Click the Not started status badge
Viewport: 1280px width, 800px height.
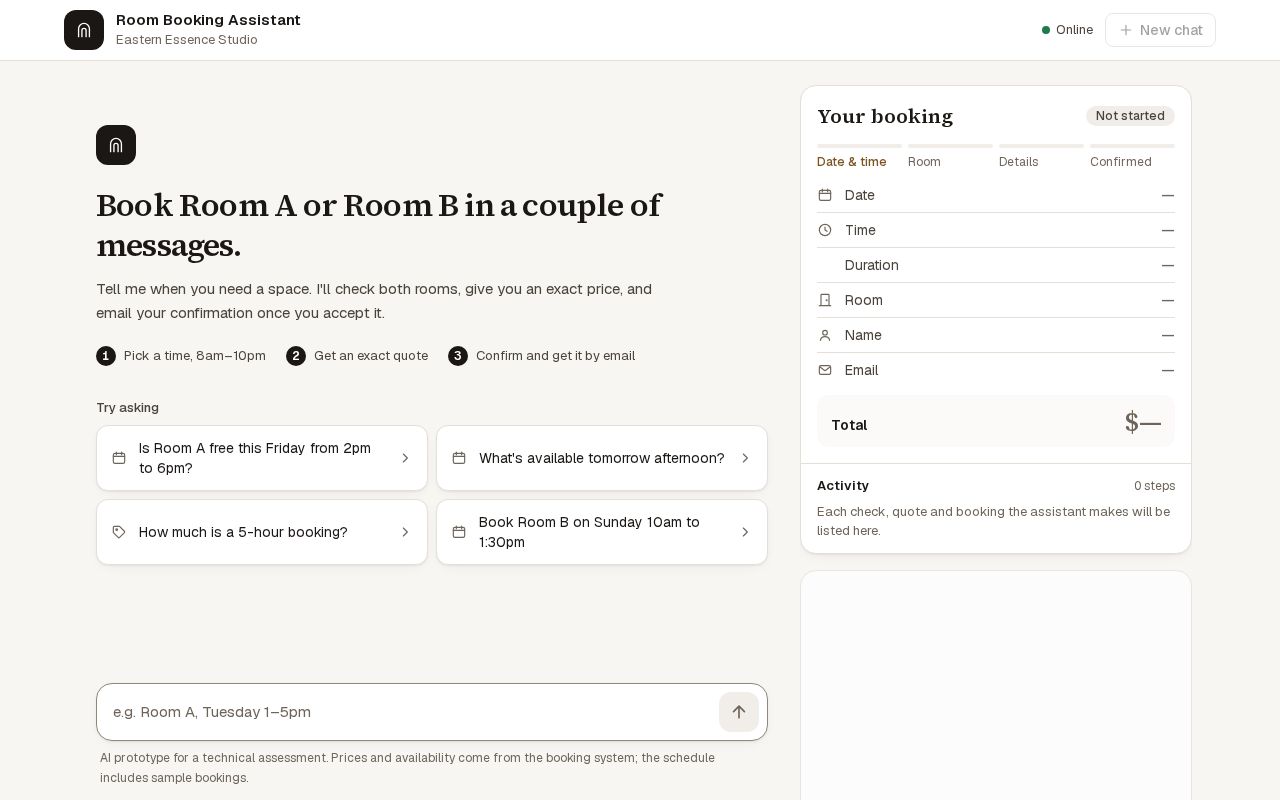pos(1130,116)
